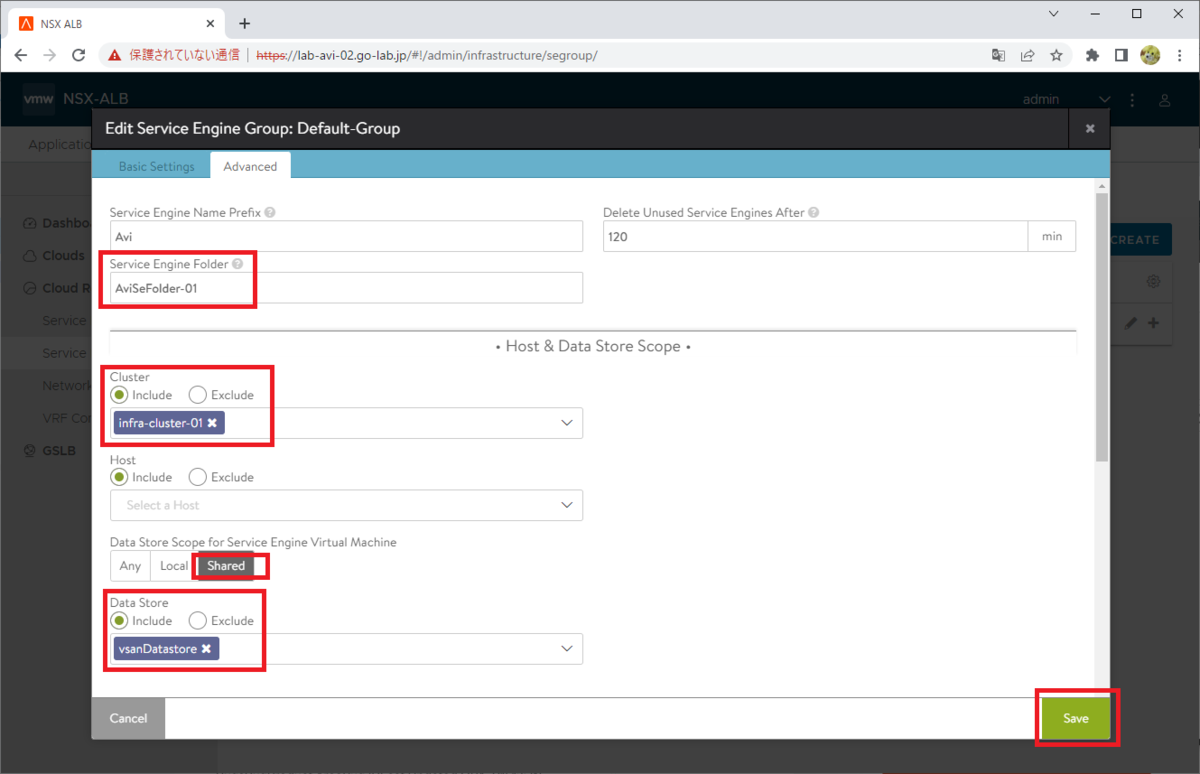Click the Service Engine Name Prefix field
The height and width of the screenshot is (774, 1200).
click(346, 237)
